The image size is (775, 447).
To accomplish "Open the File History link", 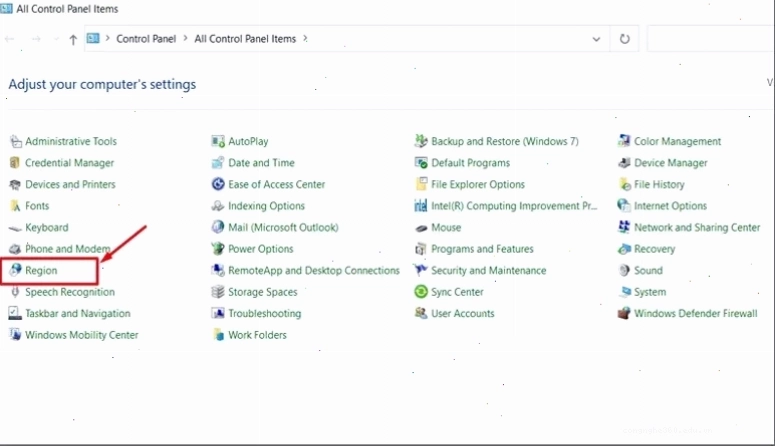I will [x=659, y=184].
